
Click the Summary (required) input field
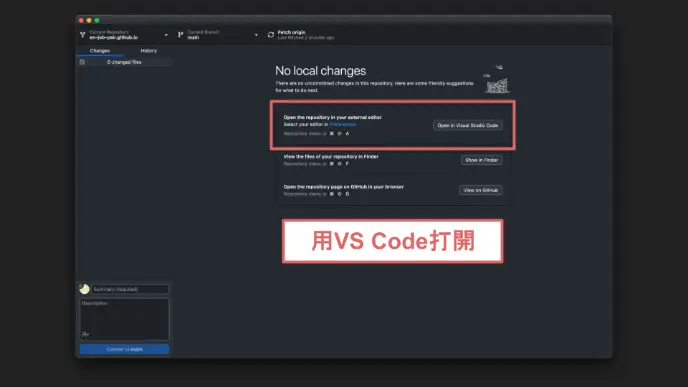pyautogui.click(x=130, y=289)
